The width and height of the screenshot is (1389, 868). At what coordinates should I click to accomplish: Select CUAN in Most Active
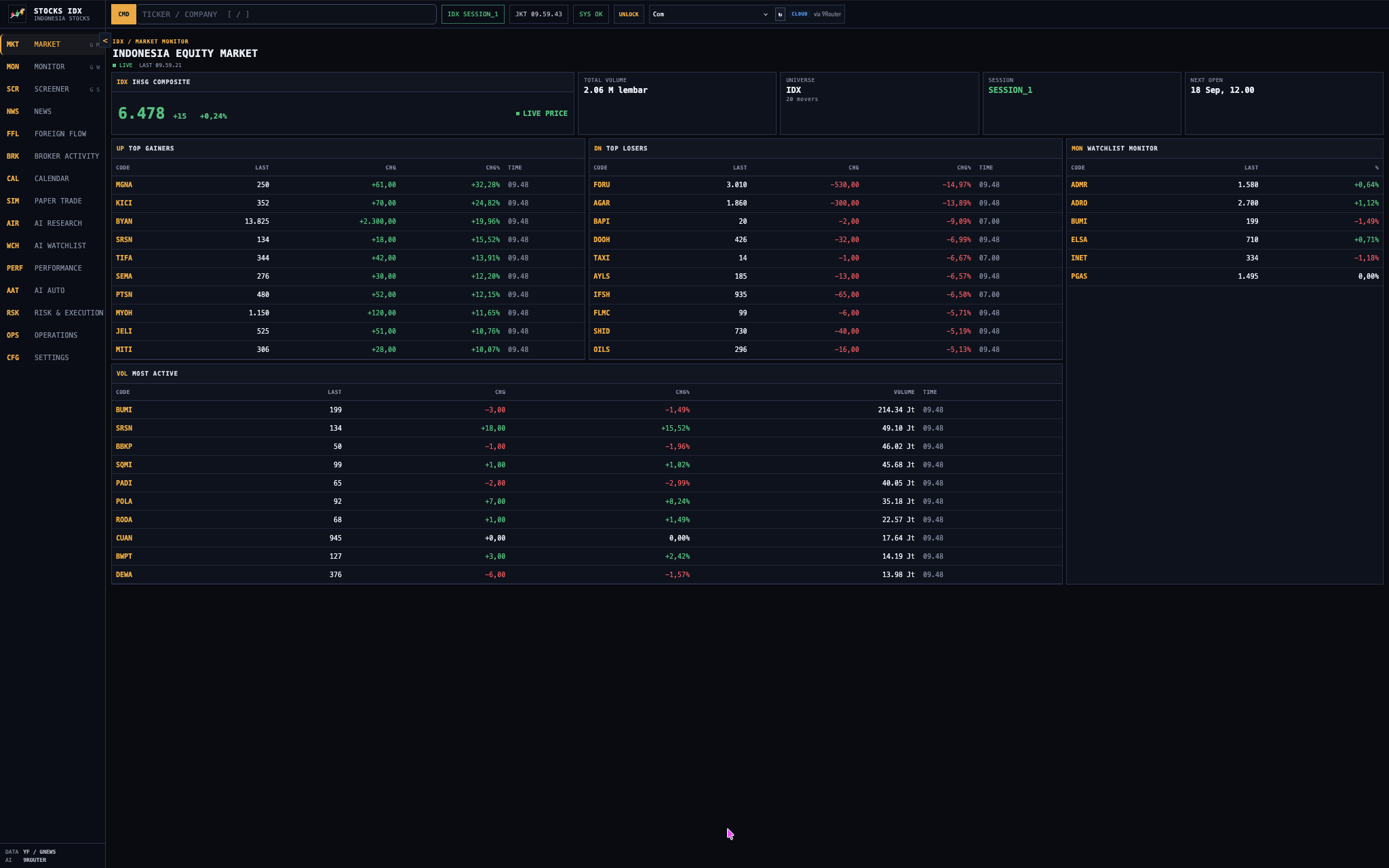pyautogui.click(x=124, y=538)
